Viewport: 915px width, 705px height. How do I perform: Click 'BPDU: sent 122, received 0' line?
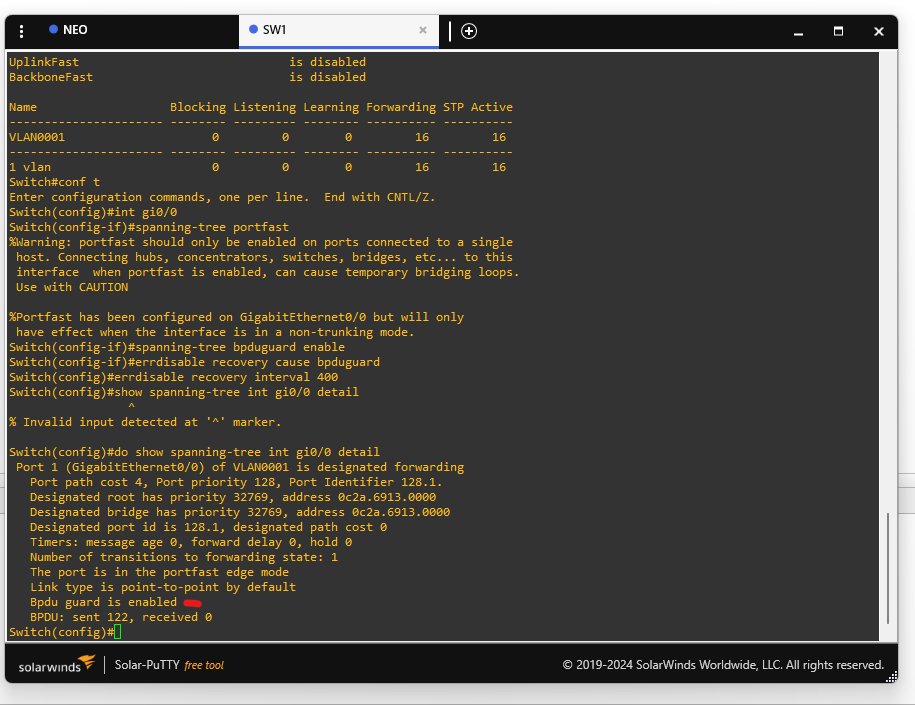coord(121,617)
